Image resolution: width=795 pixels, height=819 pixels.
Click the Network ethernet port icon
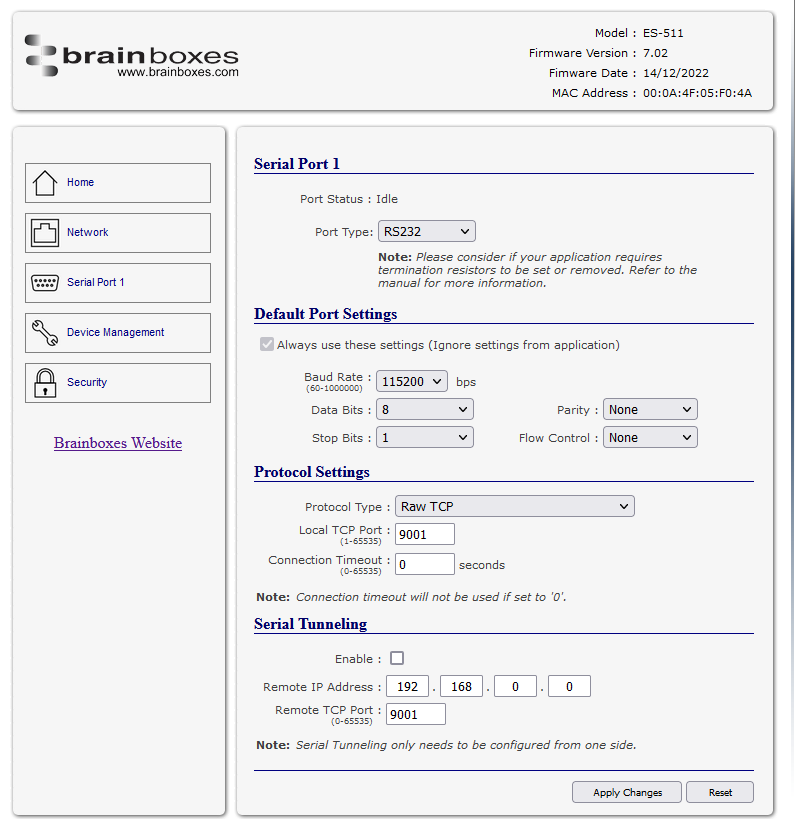pos(45,233)
